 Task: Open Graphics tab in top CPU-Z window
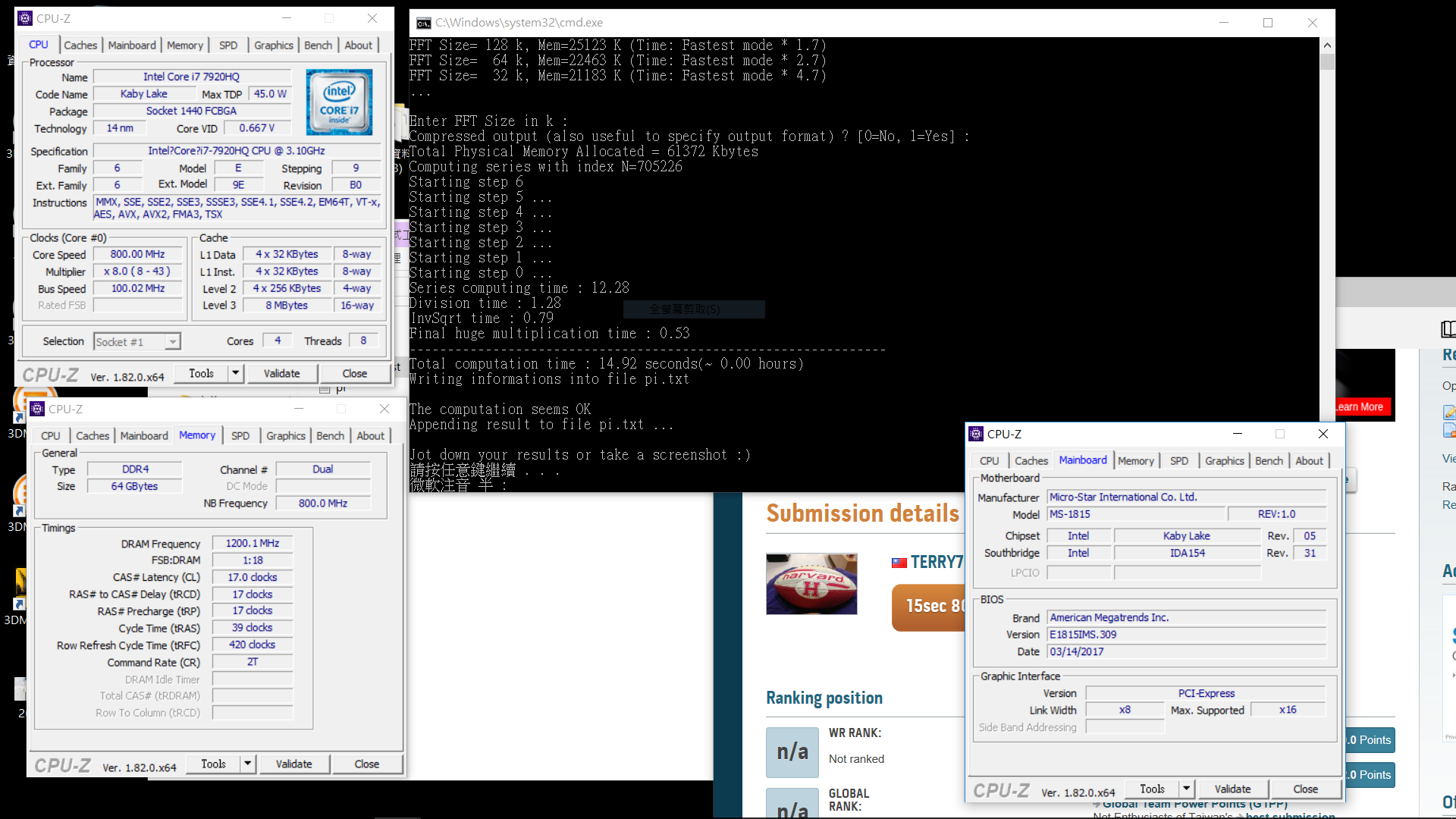pyautogui.click(x=274, y=45)
